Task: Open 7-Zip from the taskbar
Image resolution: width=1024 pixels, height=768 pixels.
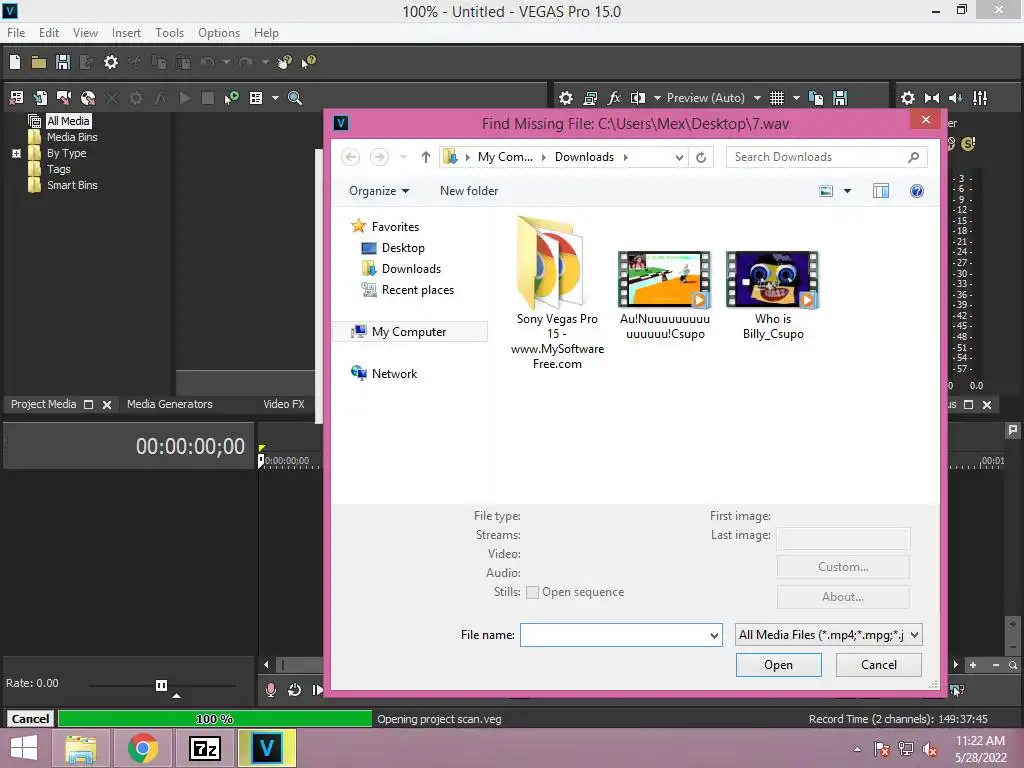Action: 204,748
